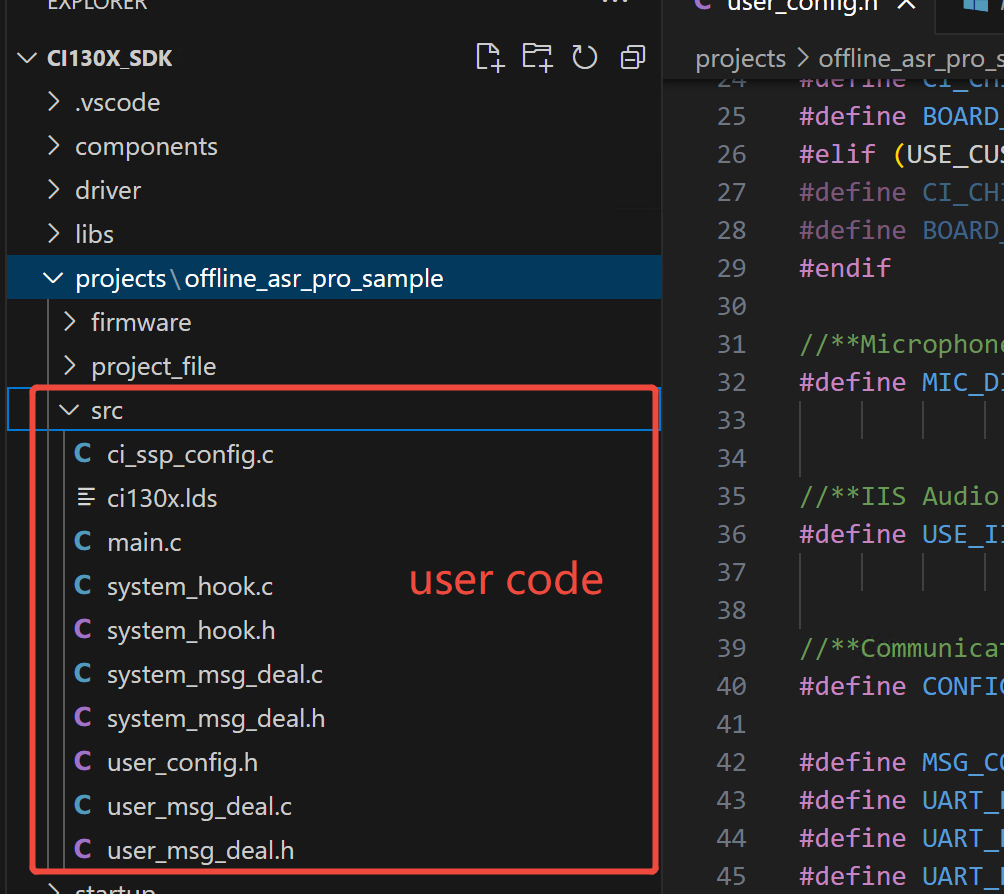Collapse the CI130X_SDK root section

point(27,58)
